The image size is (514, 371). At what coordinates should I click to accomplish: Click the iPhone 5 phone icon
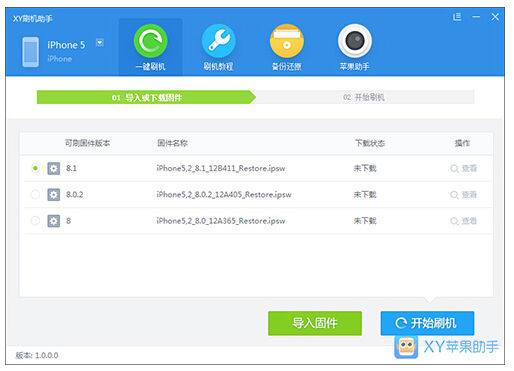click(30, 52)
